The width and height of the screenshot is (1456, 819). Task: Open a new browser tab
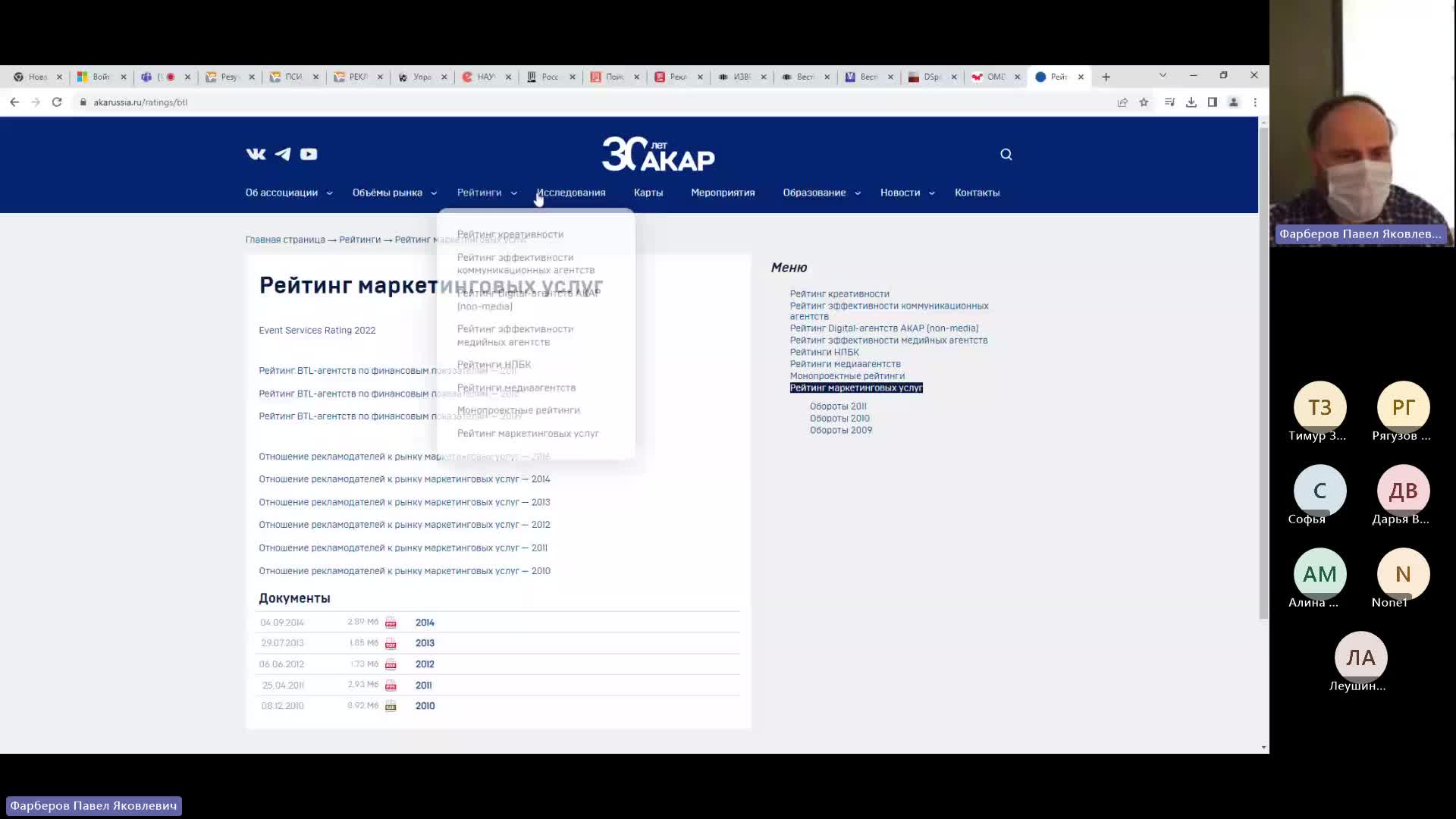tap(1106, 77)
